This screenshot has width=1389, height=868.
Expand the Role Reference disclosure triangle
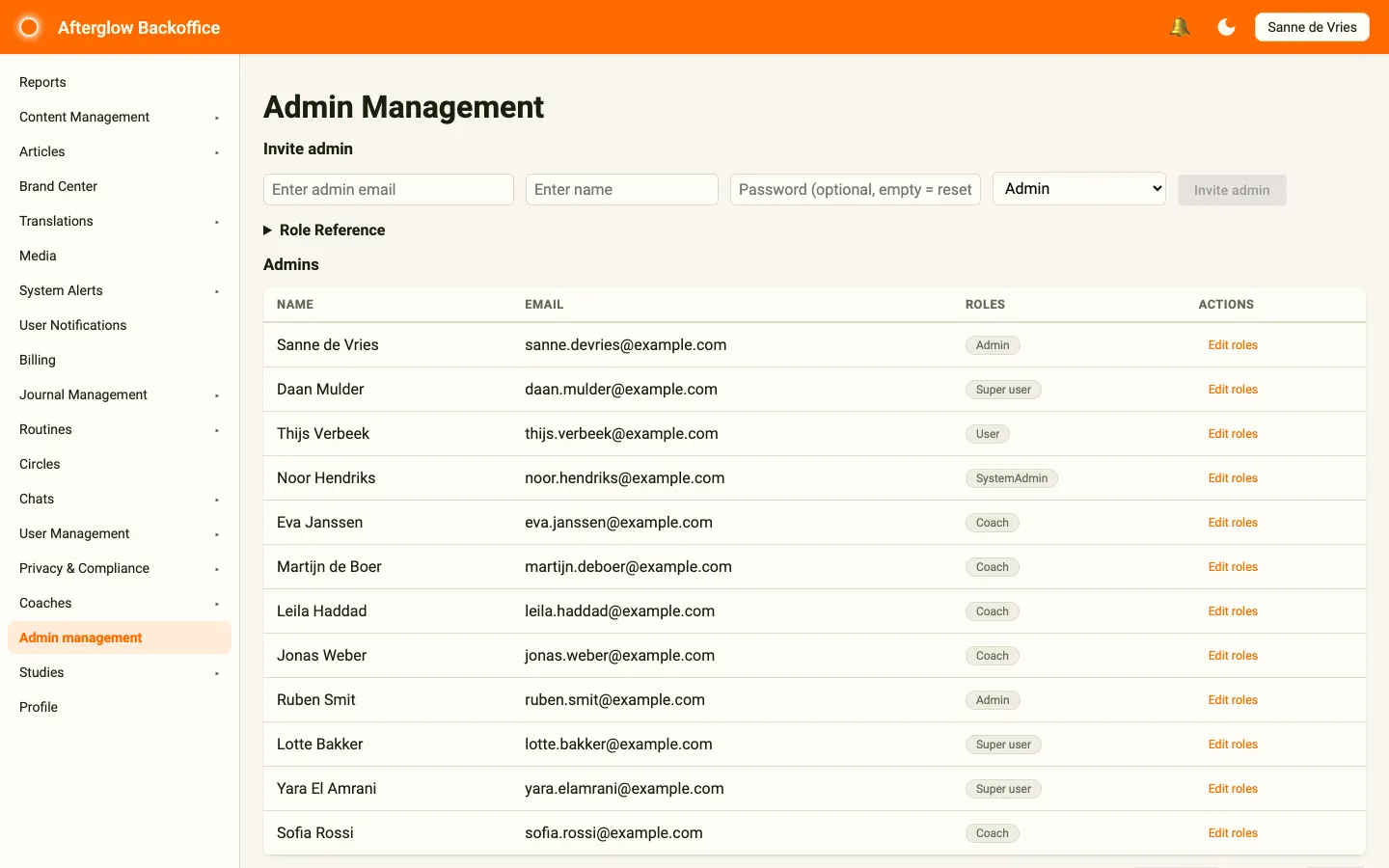coord(268,231)
